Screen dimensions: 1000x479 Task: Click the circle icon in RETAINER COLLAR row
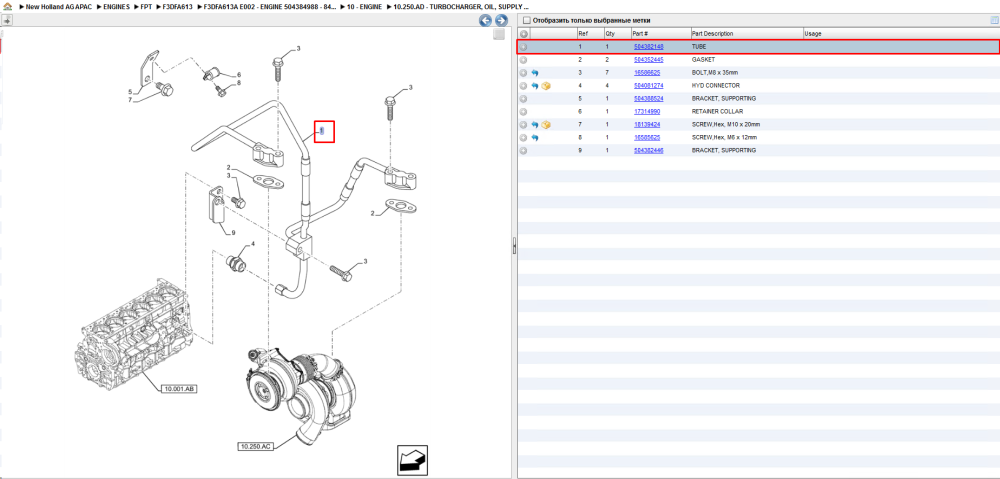pos(524,112)
